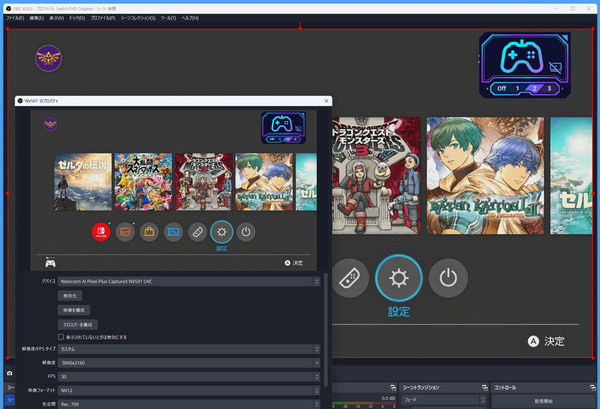The width and height of the screenshot is (600, 409).
Task: Pop out the audio mixer dock
Action: pyautogui.click(x=393, y=388)
